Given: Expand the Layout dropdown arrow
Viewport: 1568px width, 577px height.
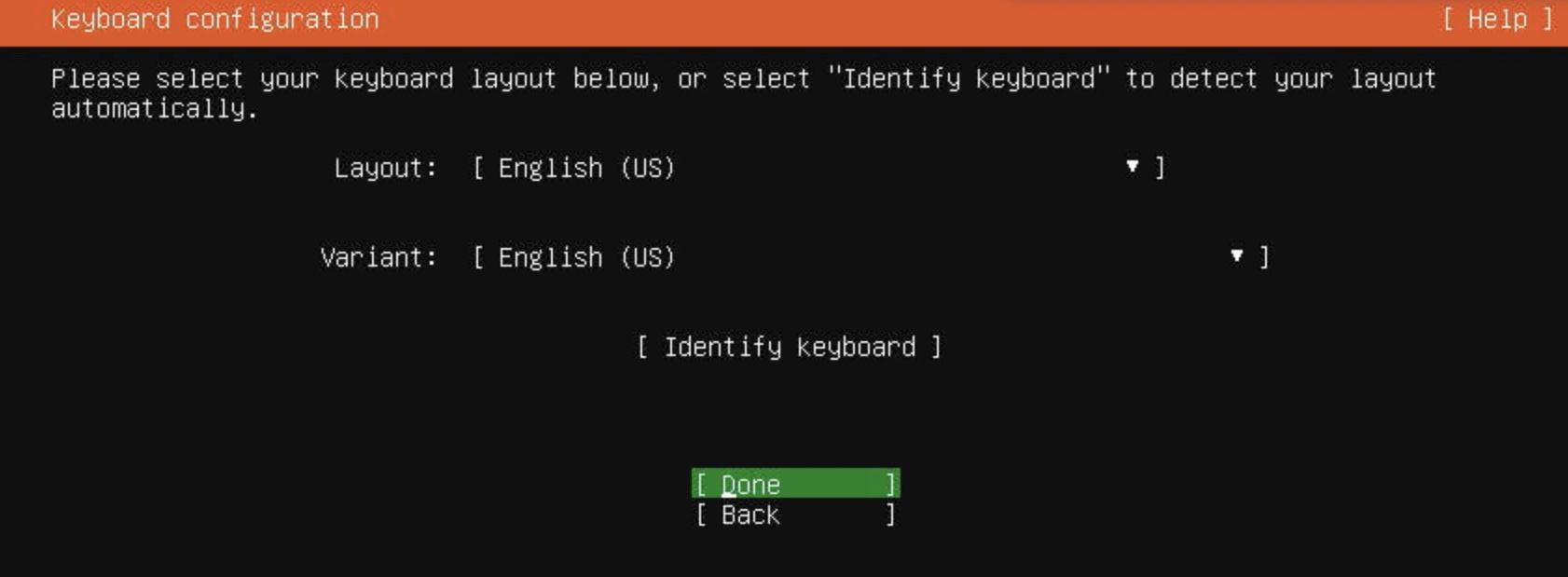Looking at the screenshot, I should (1132, 167).
